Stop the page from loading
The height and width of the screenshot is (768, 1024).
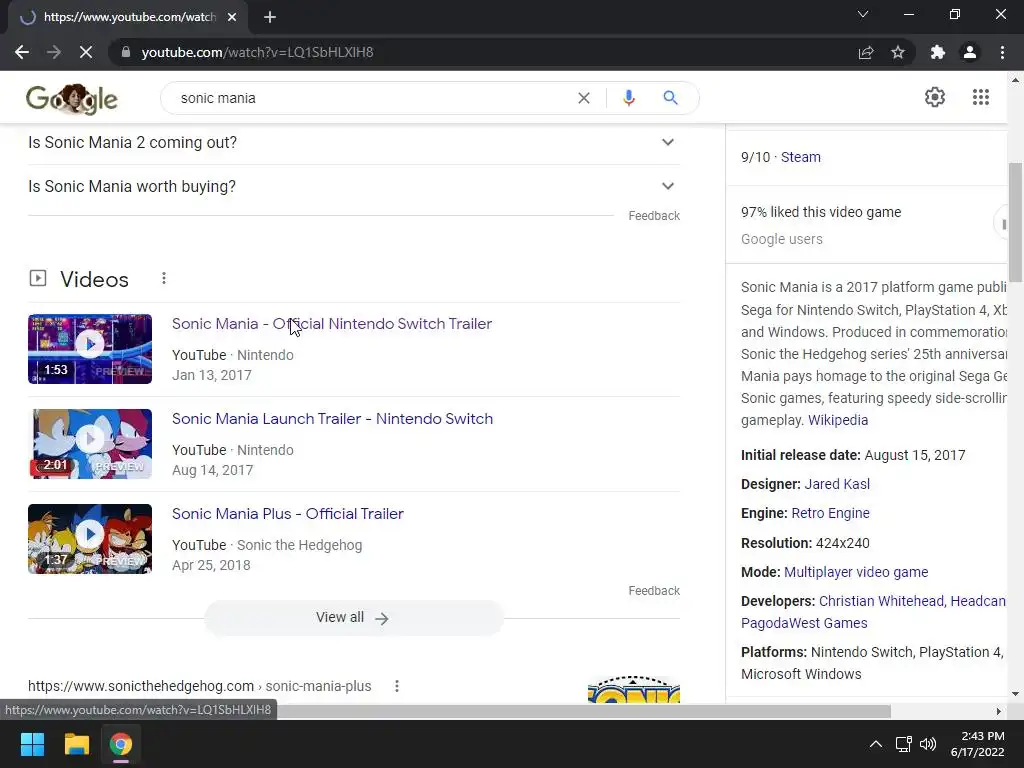pyautogui.click(x=86, y=52)
